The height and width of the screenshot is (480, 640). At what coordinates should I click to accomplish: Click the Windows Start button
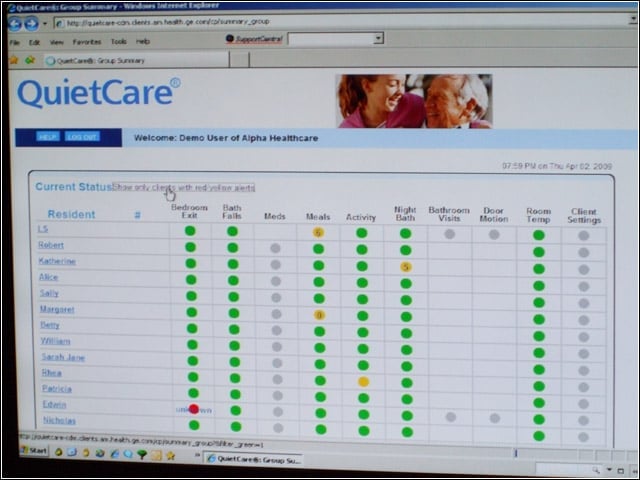(33, 451)
